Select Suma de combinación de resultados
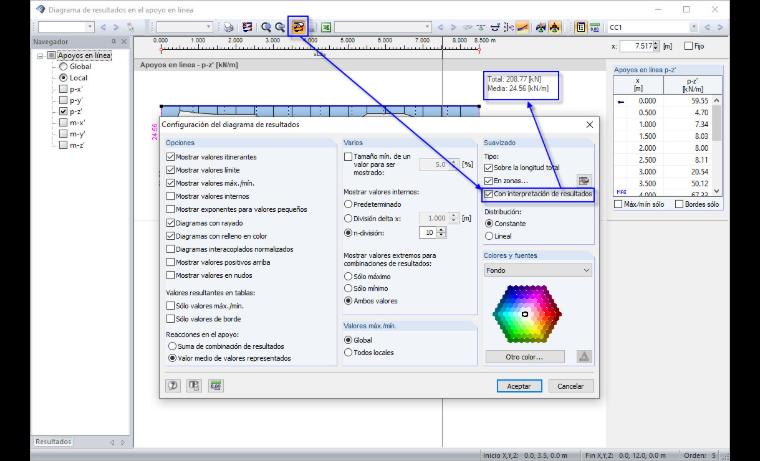760x461 pixels. pyautogui.click(x=172, y=346)
